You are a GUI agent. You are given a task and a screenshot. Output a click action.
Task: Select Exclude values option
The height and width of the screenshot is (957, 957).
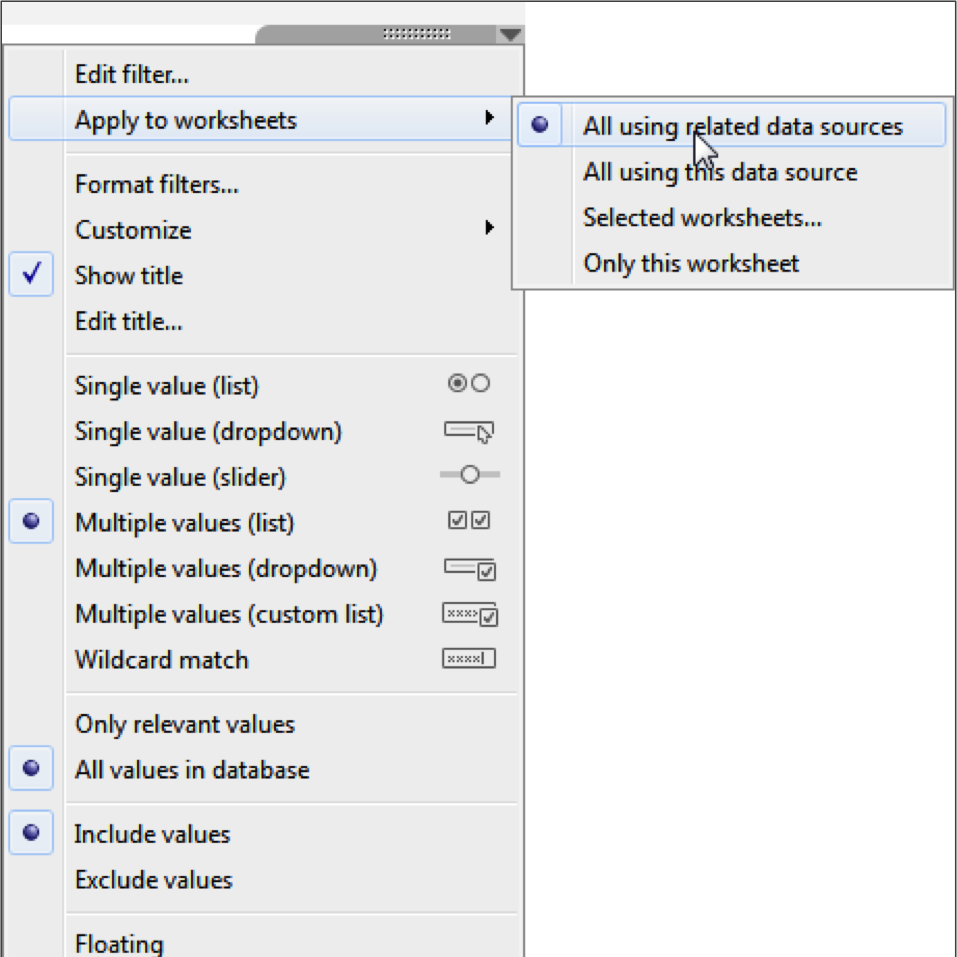coord(153,880)
